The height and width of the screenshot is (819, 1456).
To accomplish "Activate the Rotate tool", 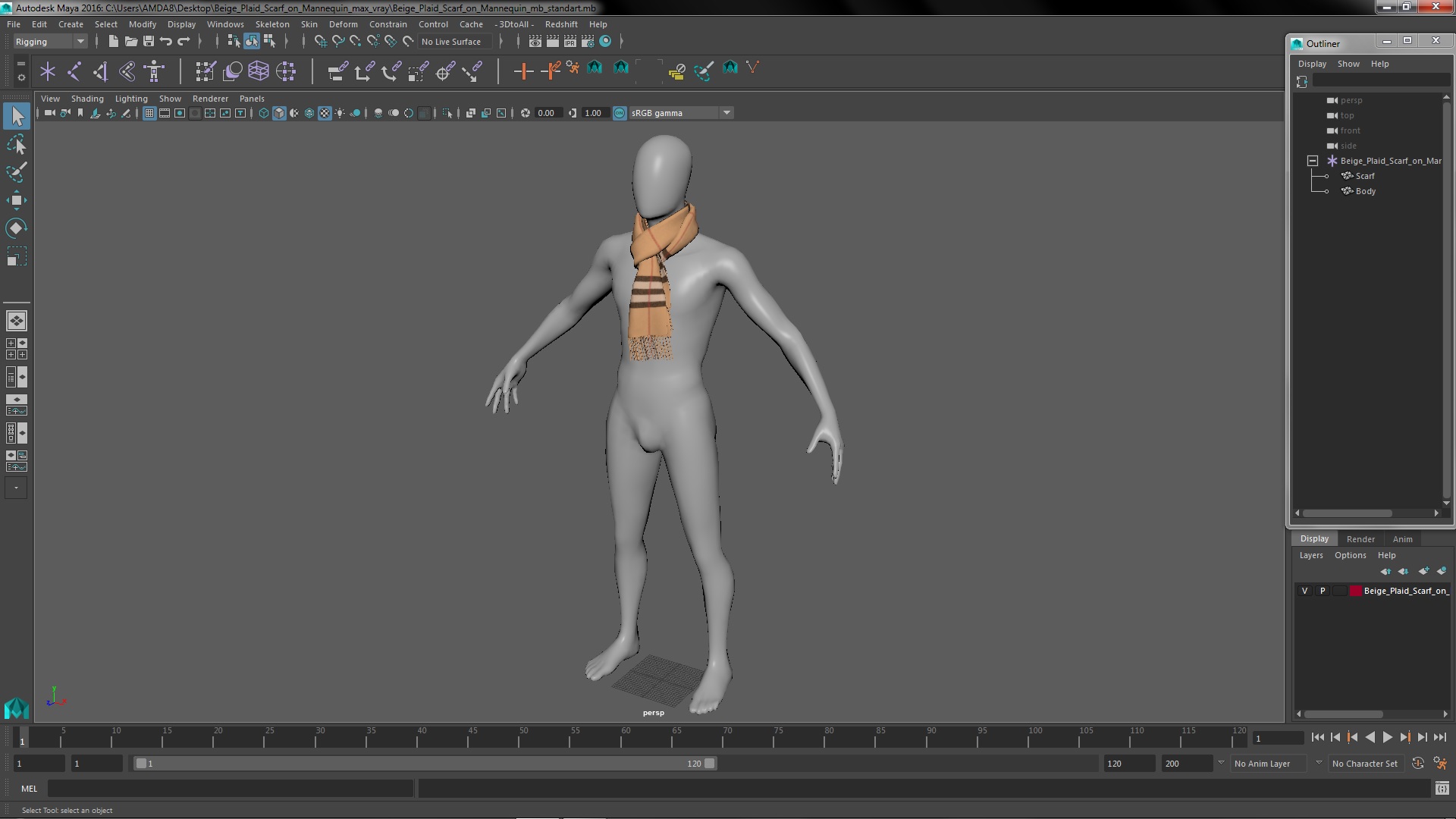I will [17, 228].
